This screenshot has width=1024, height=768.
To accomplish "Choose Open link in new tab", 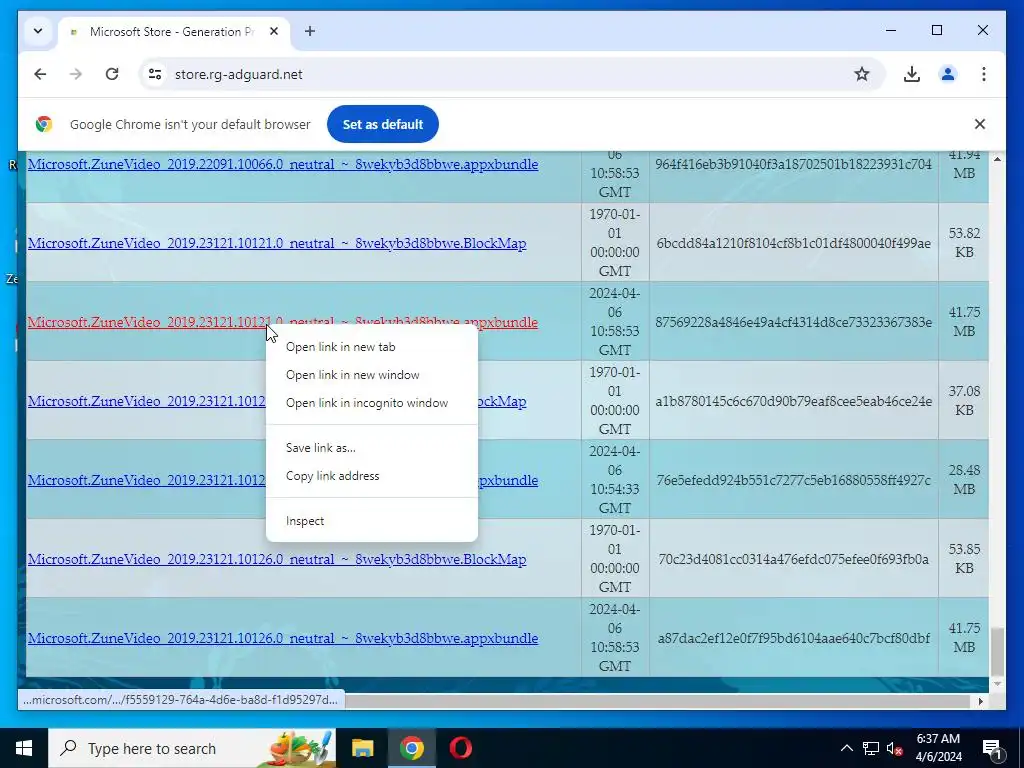I will click(x=372, y=347).
